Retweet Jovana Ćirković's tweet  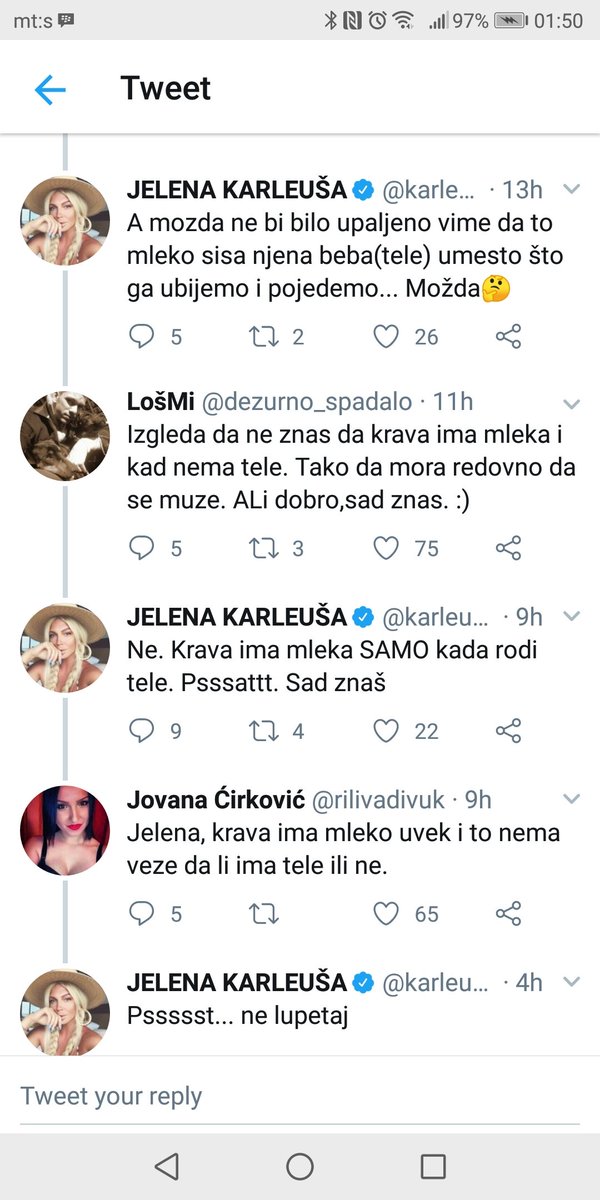[263, 913]
